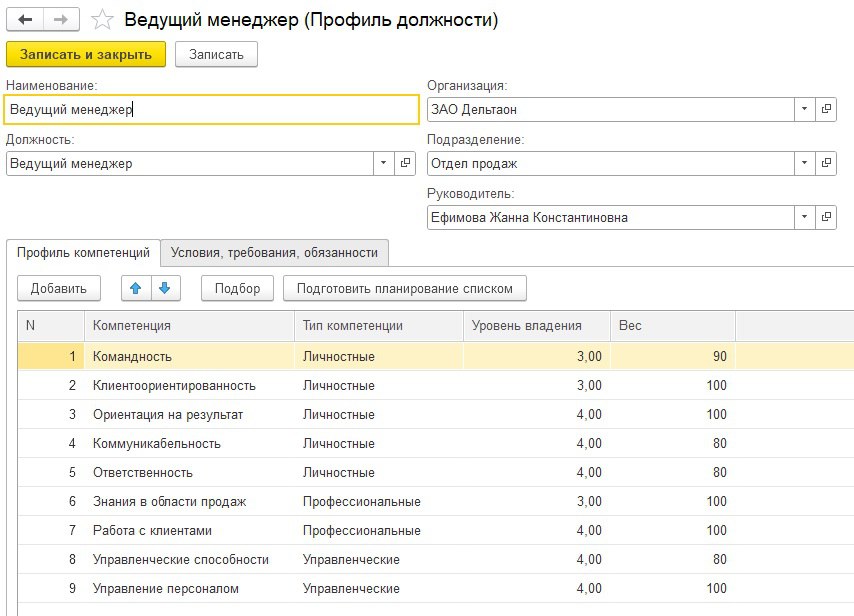The width and height of the screenshot is (854, 616).
Task: Expand the Руководитель dropdown list
Action: tap(806, 217)
